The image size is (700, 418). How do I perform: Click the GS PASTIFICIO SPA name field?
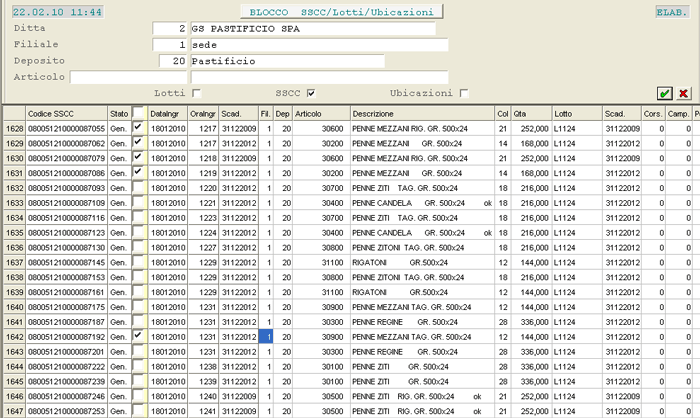313,29
